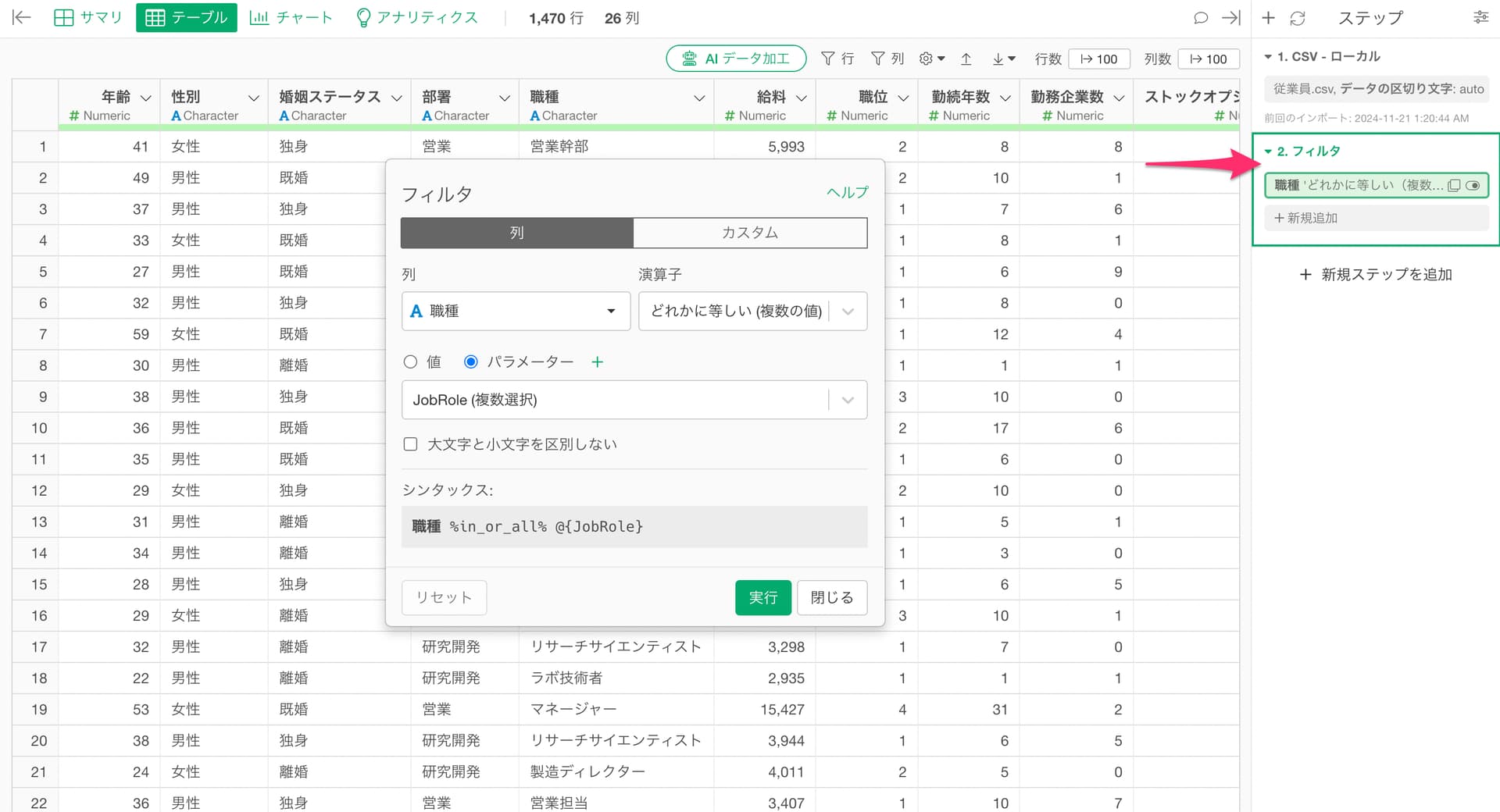Click the リセット button
The width and height of the screenshot is (1500, 812).
(x=444, y=597)
